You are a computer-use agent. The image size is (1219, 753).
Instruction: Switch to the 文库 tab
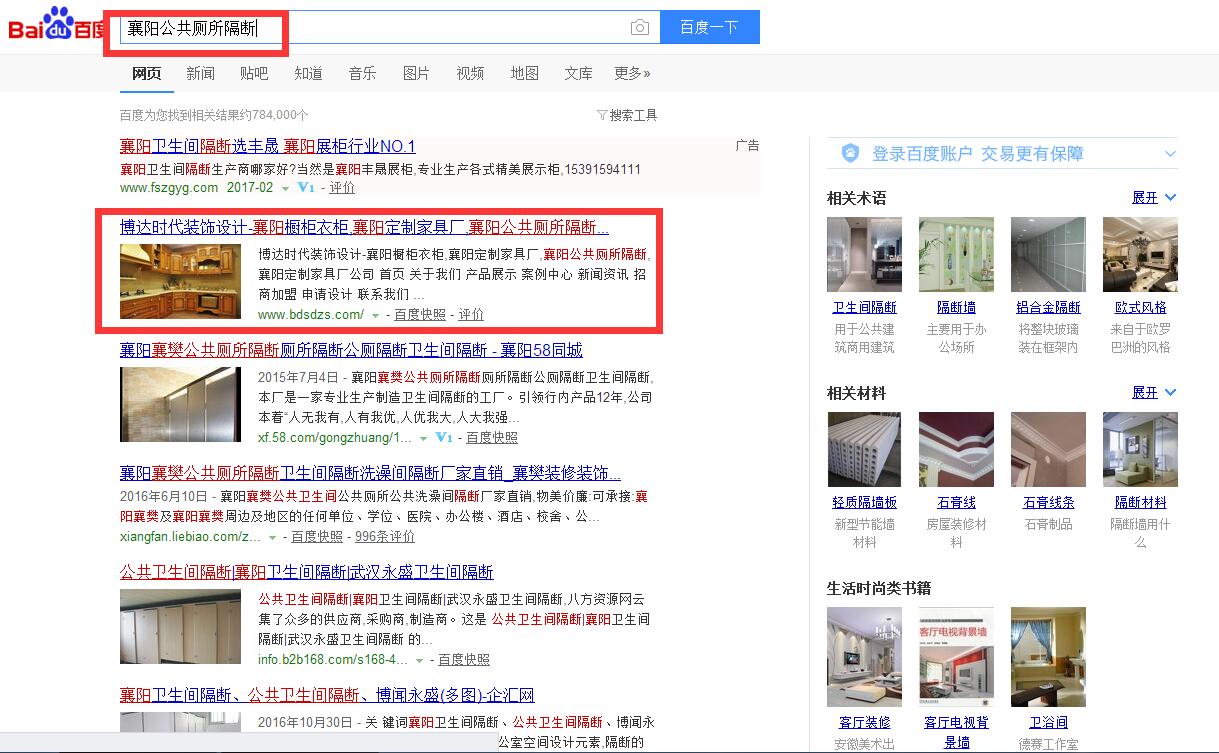point(578,73)
